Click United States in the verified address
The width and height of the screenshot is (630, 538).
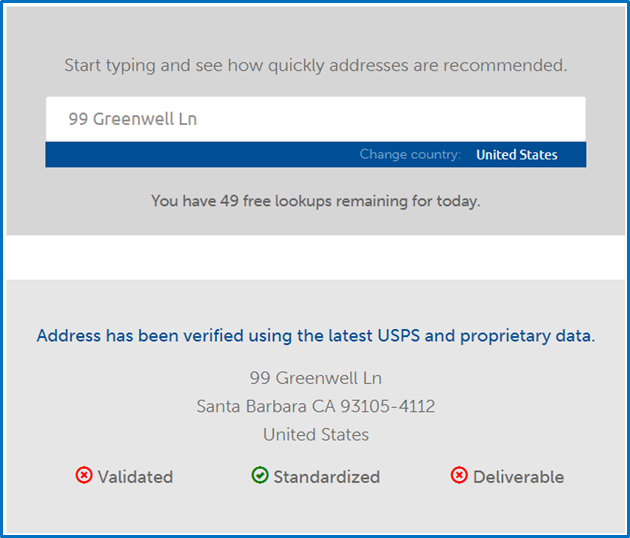point(316,435)
